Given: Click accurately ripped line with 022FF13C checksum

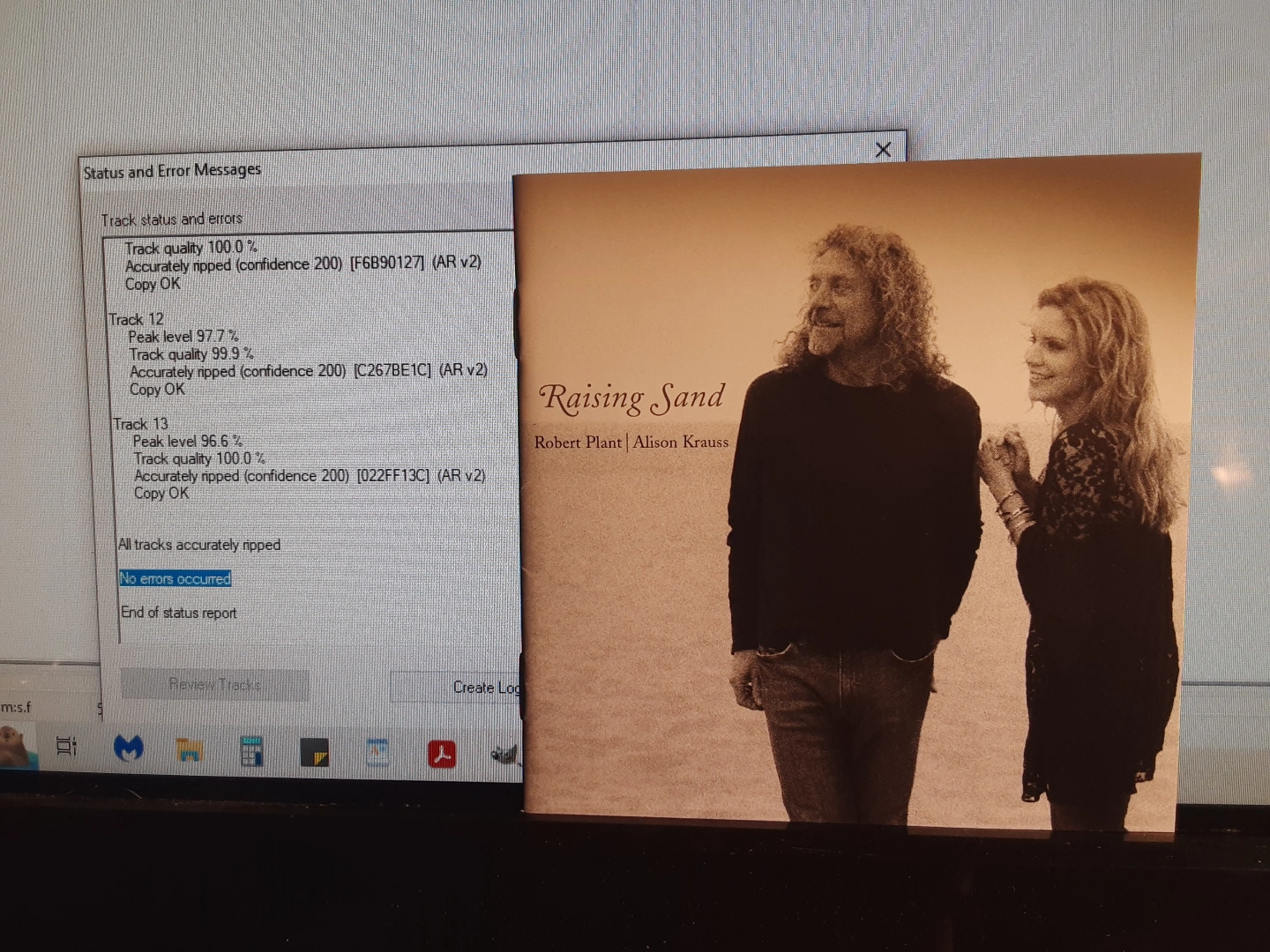Looking at the screenshot, I should 310,476.
